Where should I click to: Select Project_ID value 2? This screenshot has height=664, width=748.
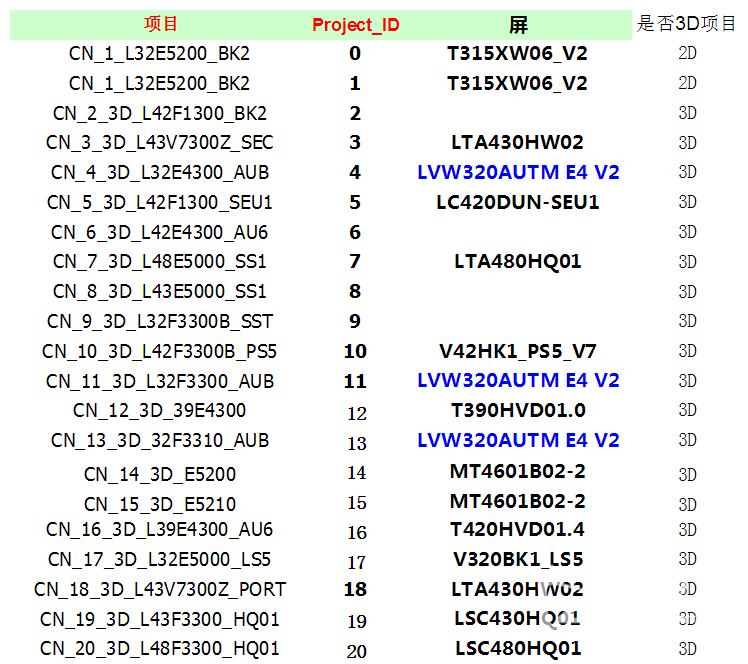pos(355,114)
